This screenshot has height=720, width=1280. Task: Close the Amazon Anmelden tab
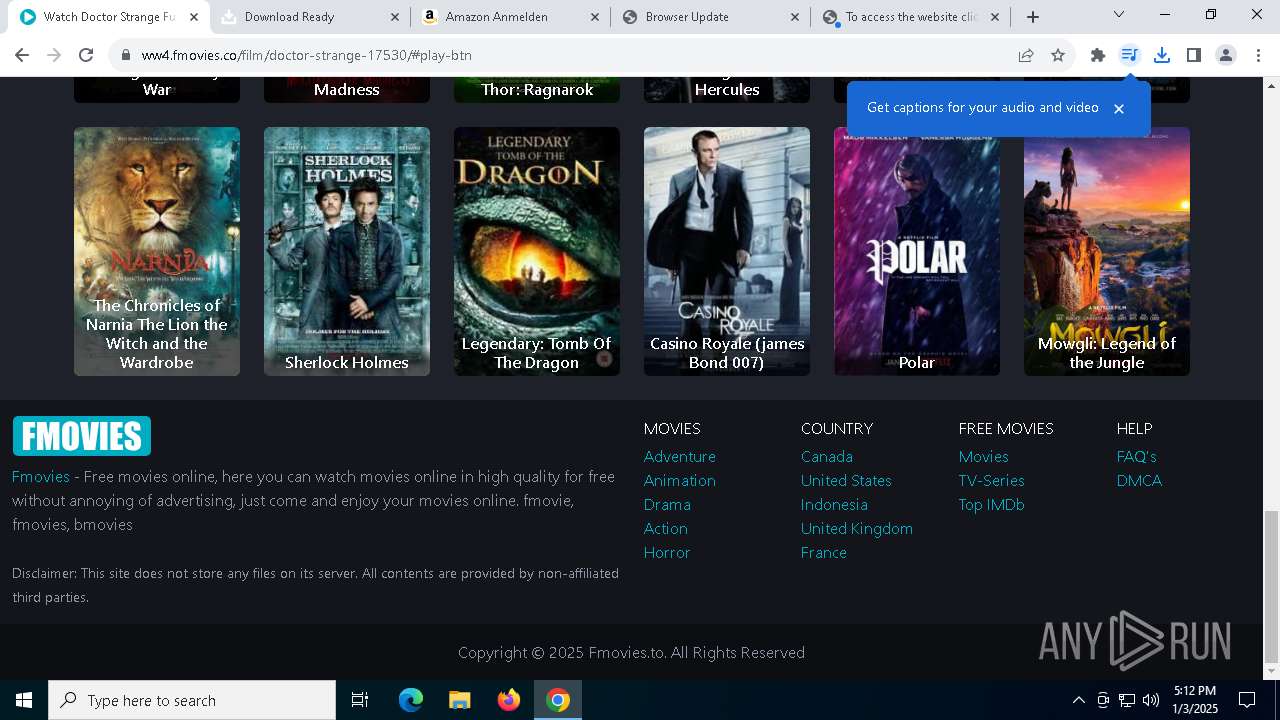[595, 17]
